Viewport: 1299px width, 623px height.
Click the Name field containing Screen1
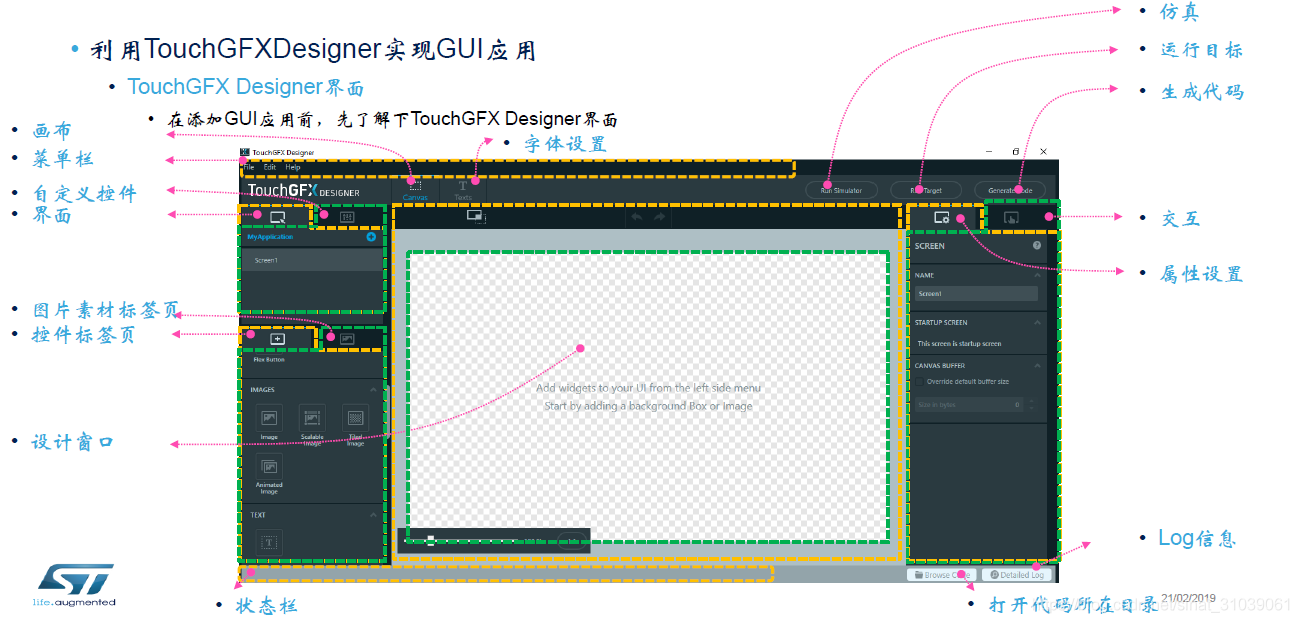pos(976,294)
